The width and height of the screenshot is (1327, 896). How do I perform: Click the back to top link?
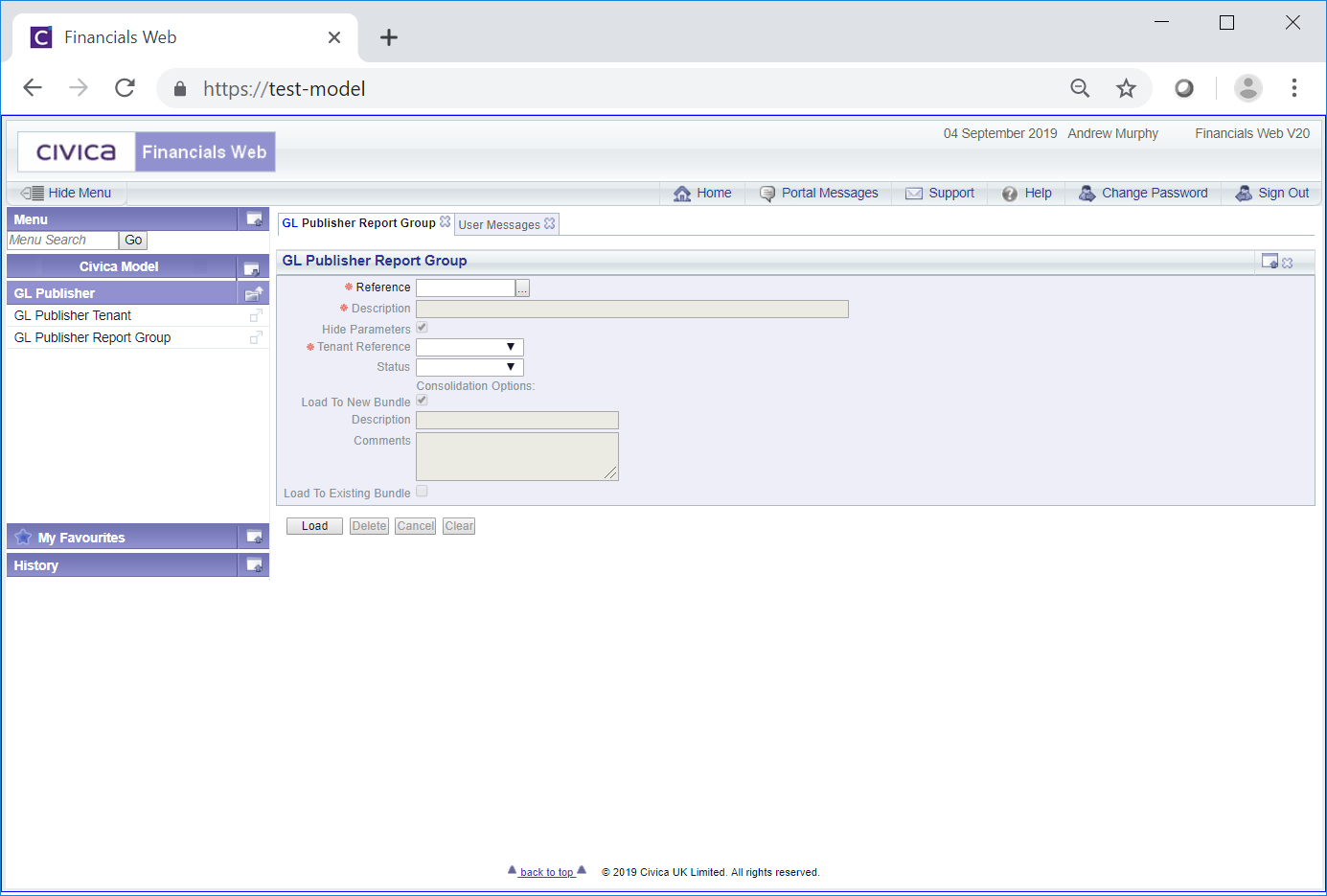pyautogui.click(x=546, y=872)
